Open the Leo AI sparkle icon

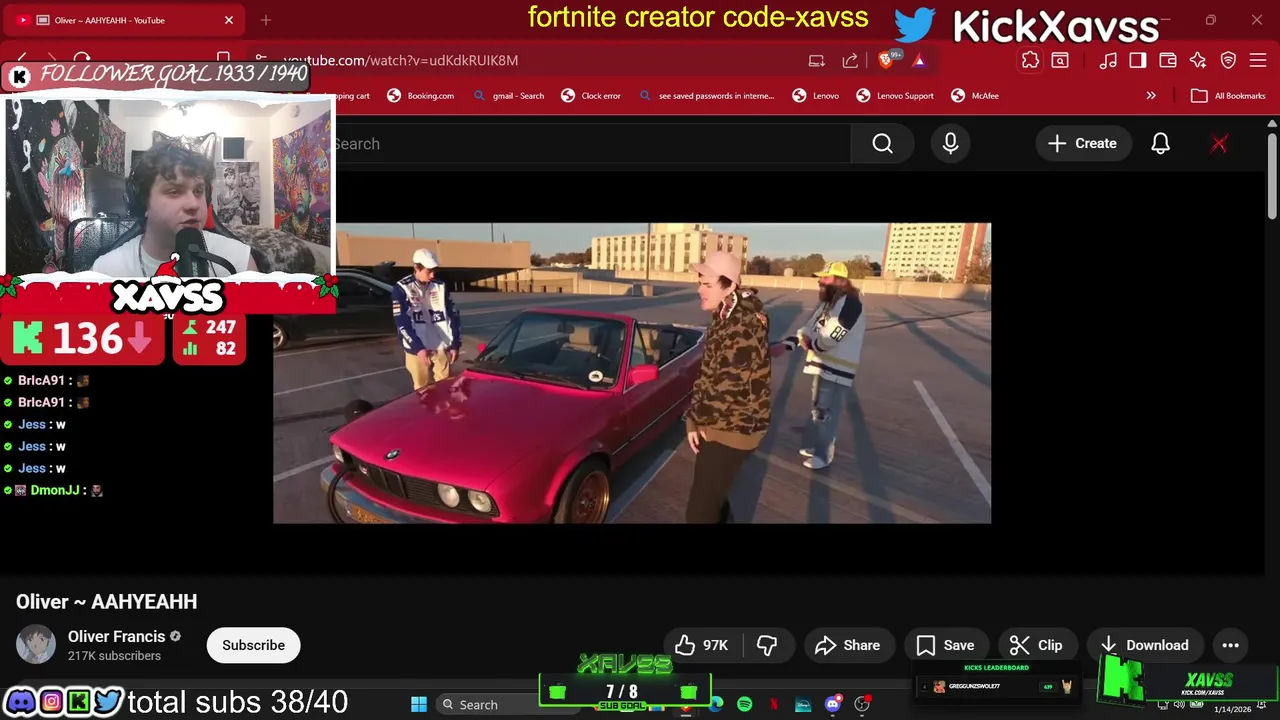point(1198,61)
